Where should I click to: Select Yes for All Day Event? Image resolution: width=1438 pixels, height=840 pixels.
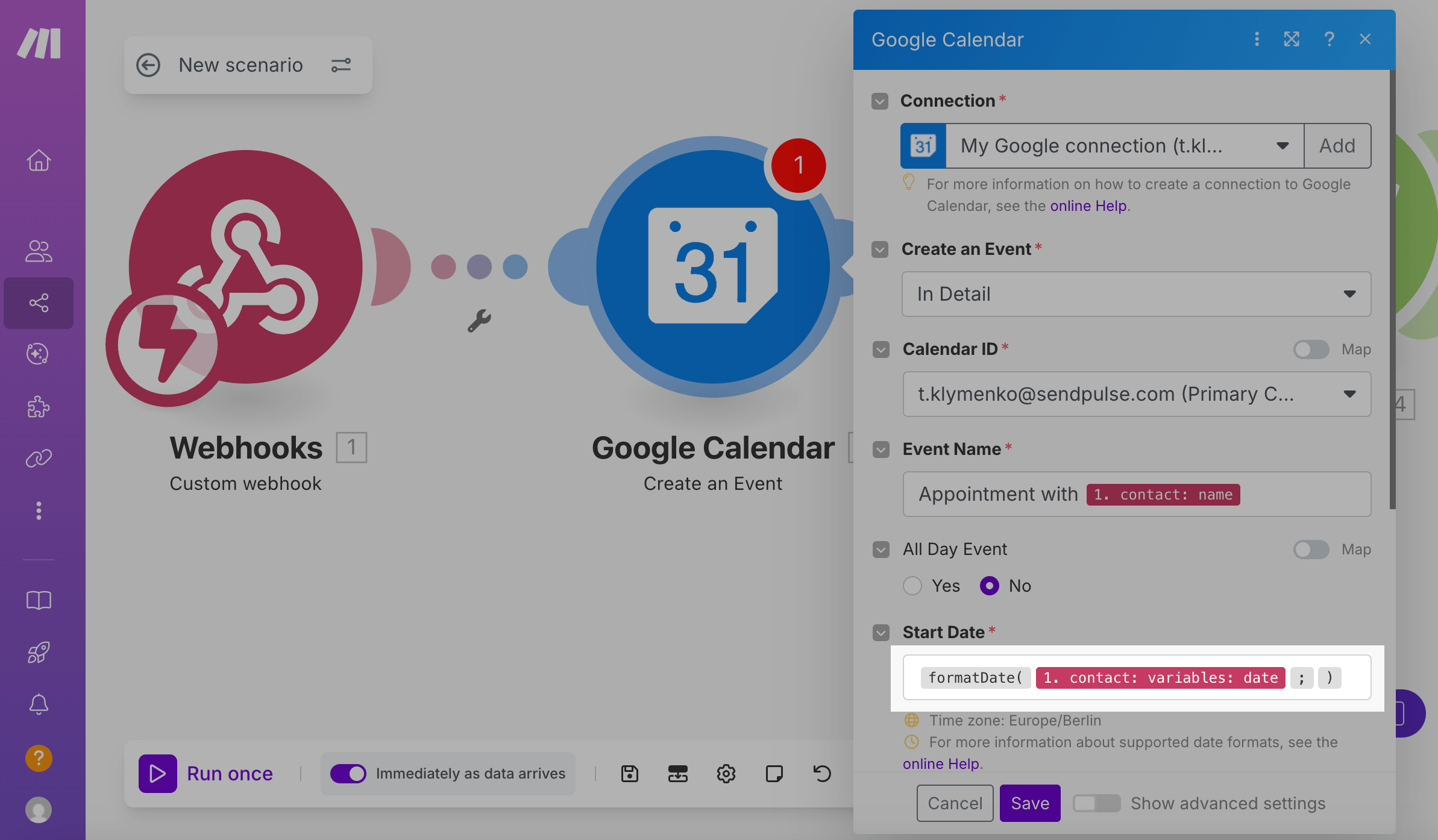[x=912, y=586]
